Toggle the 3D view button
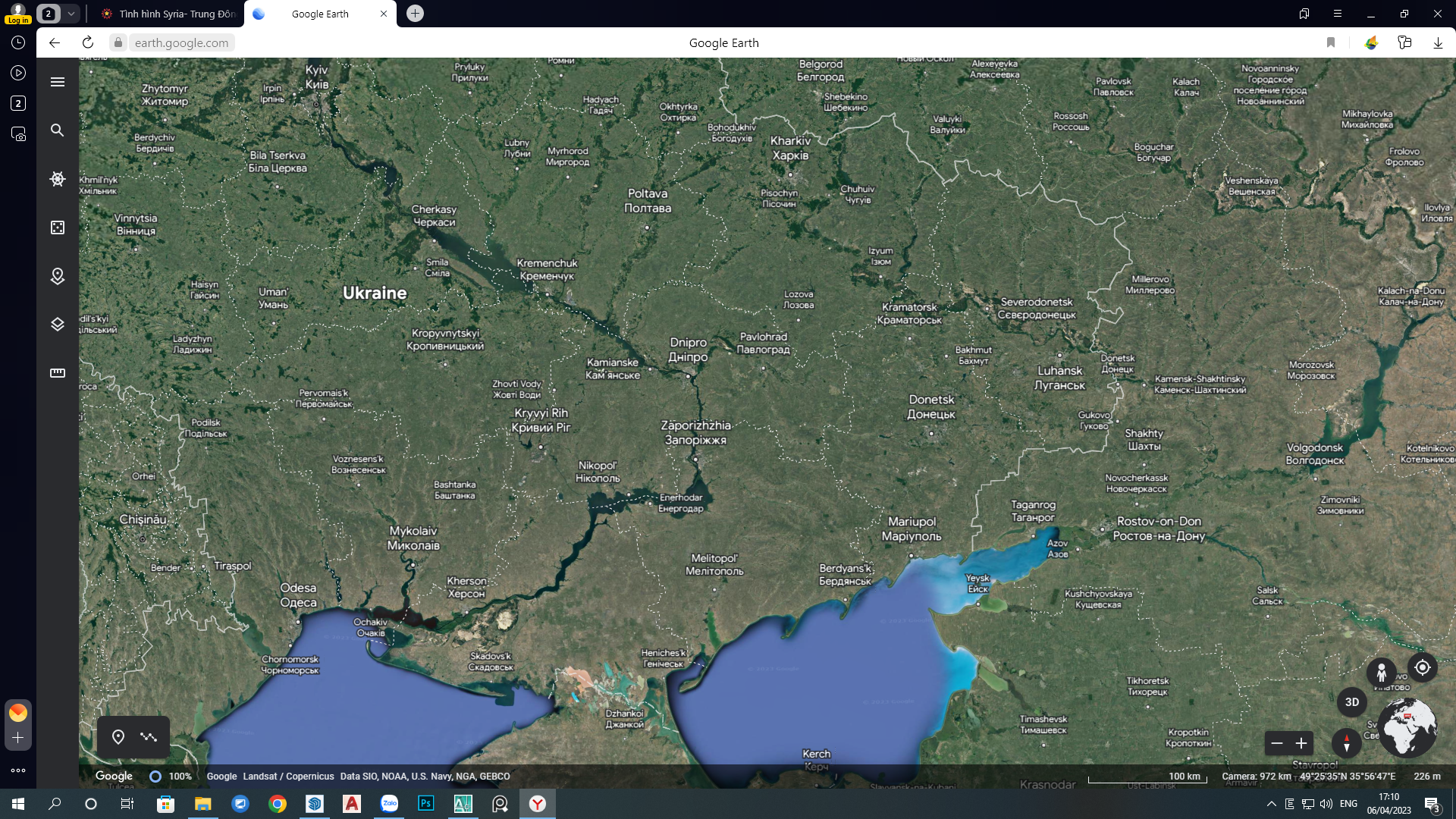The width and height of the screenshot is (1456, 819). 1351,702
